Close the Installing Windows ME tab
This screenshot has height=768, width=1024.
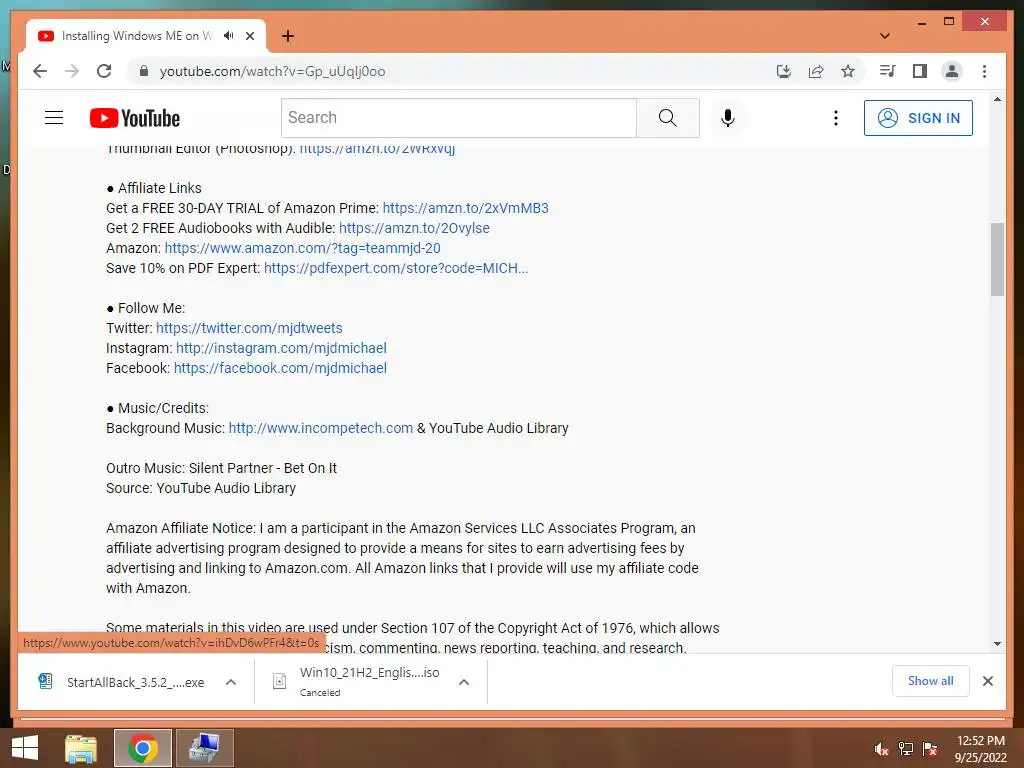(249, 36)
